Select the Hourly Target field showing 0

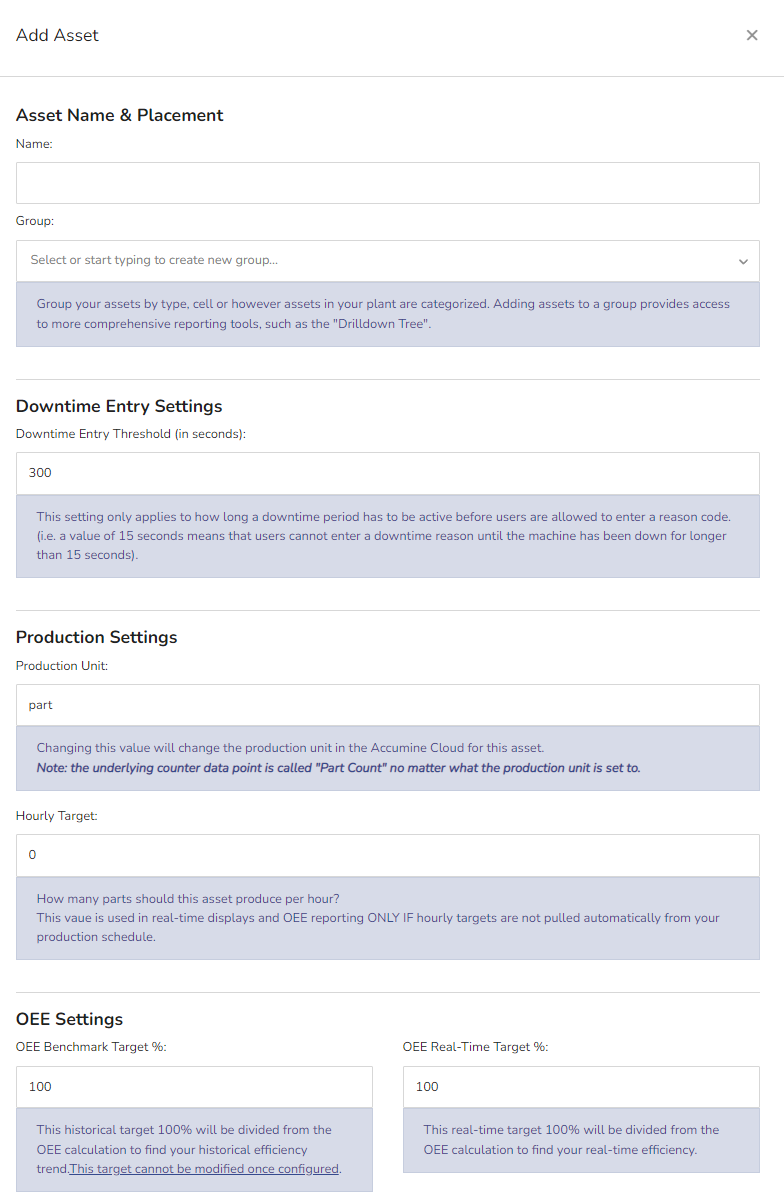(x=388, y=854)
